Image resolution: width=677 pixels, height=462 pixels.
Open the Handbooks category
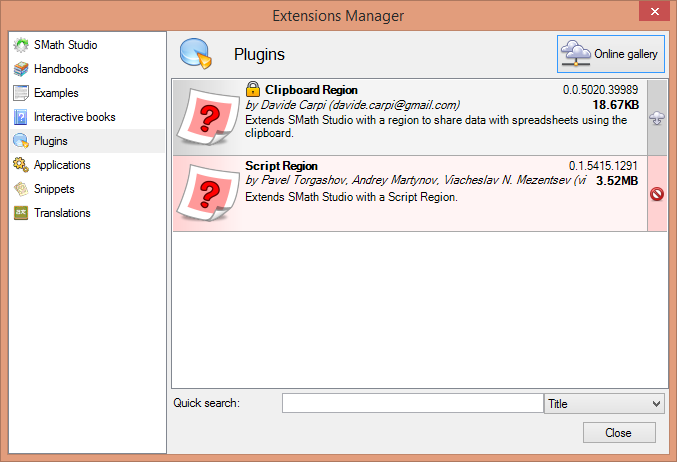(x=61, y=69)
